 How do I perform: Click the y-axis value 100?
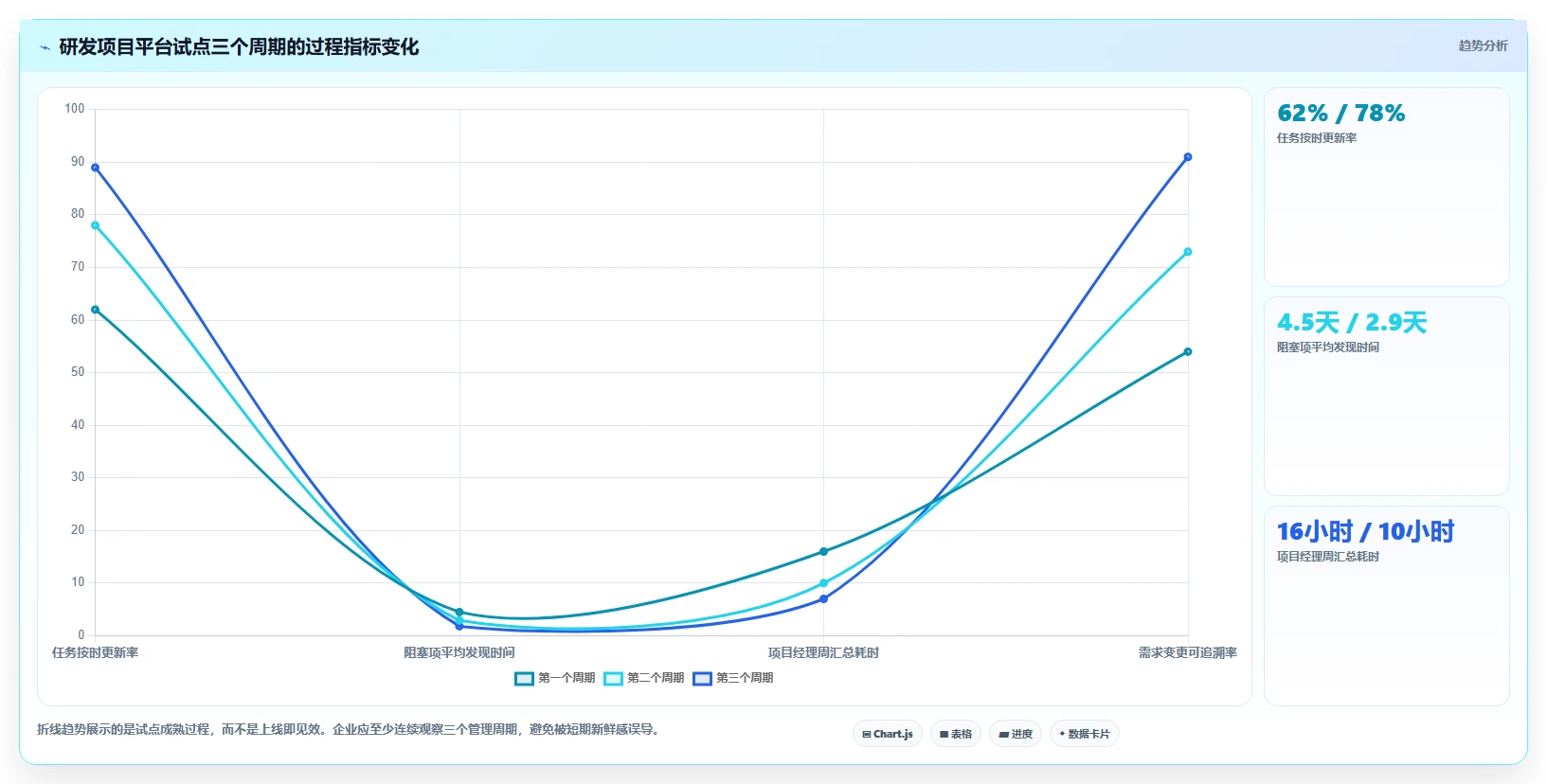[x=75, y=109]
